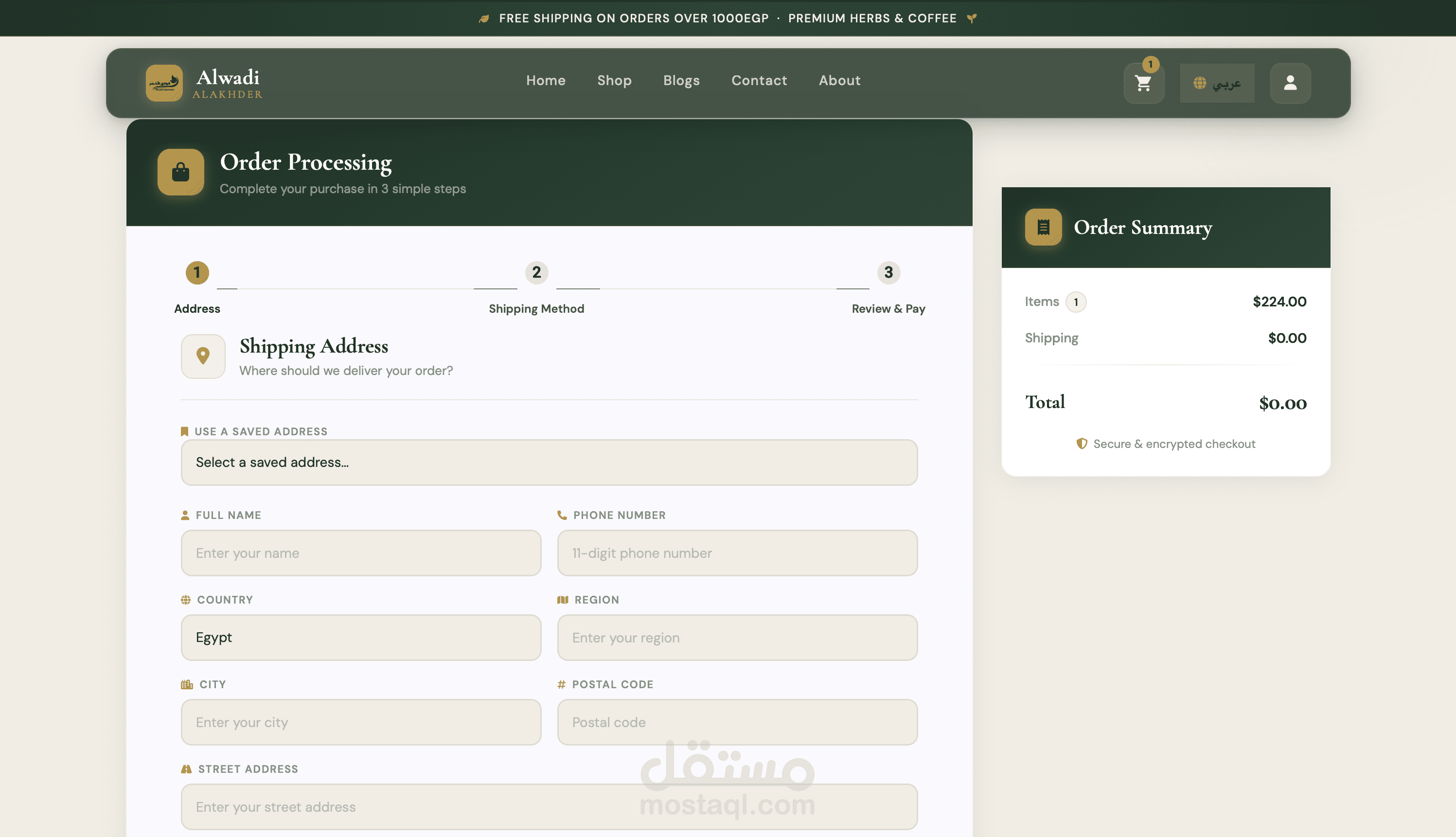Click the Alwadi brand name text
Screen dimensions: 1456x837
coord(228,77)
